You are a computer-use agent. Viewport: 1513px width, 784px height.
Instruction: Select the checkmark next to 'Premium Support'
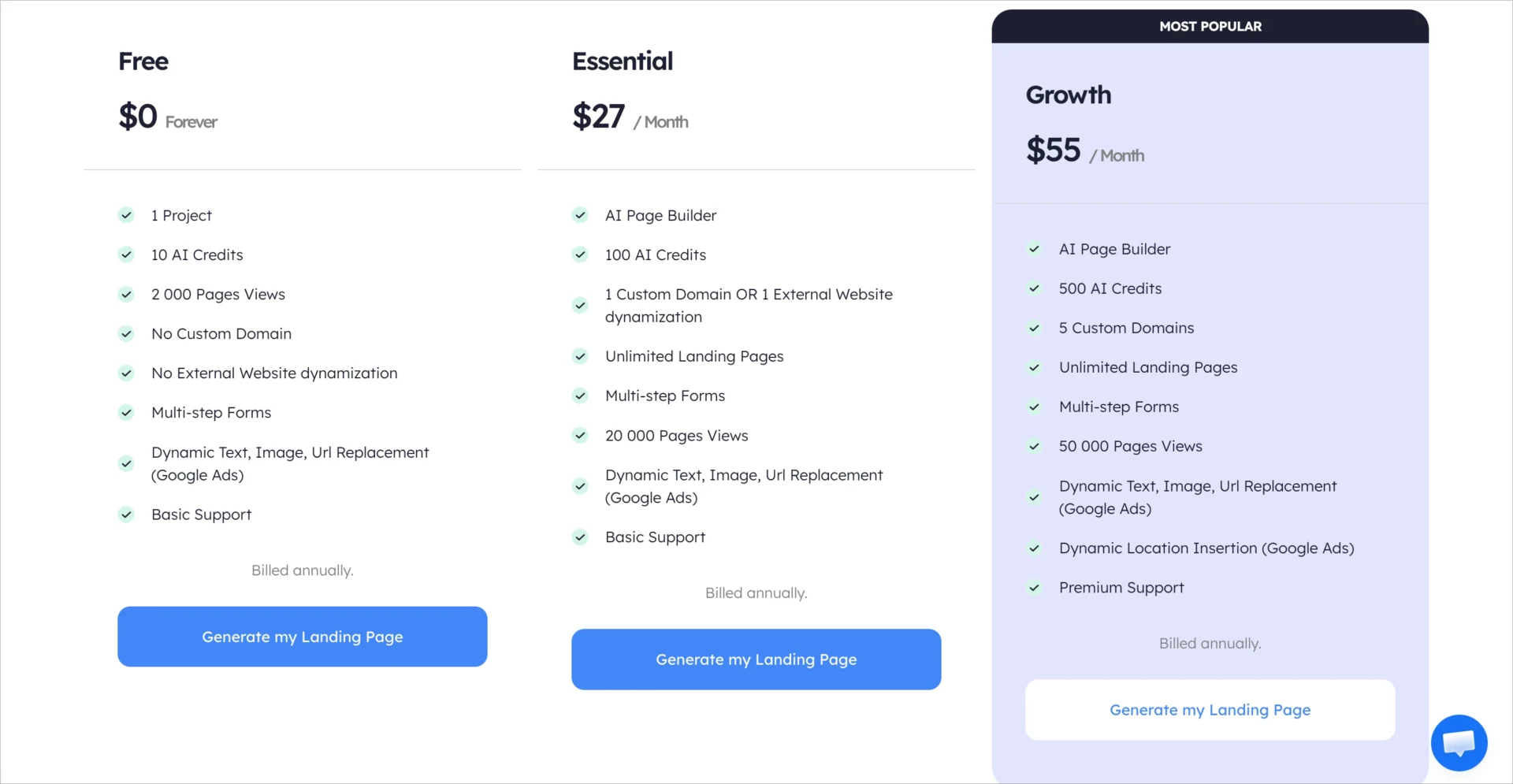click(1034, 588)
